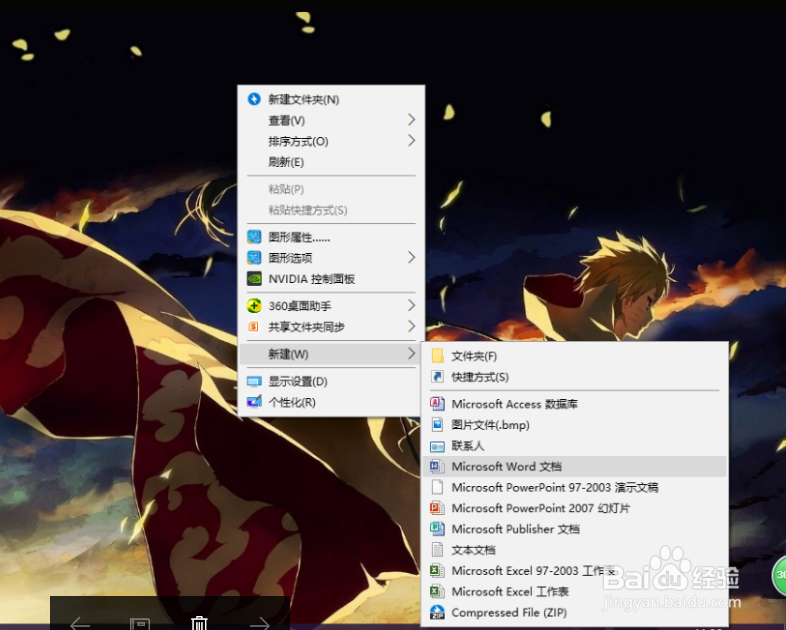Click the right arrow in bottom bar
This screenshot has width=786, height=630.
[x=259, y=624]
